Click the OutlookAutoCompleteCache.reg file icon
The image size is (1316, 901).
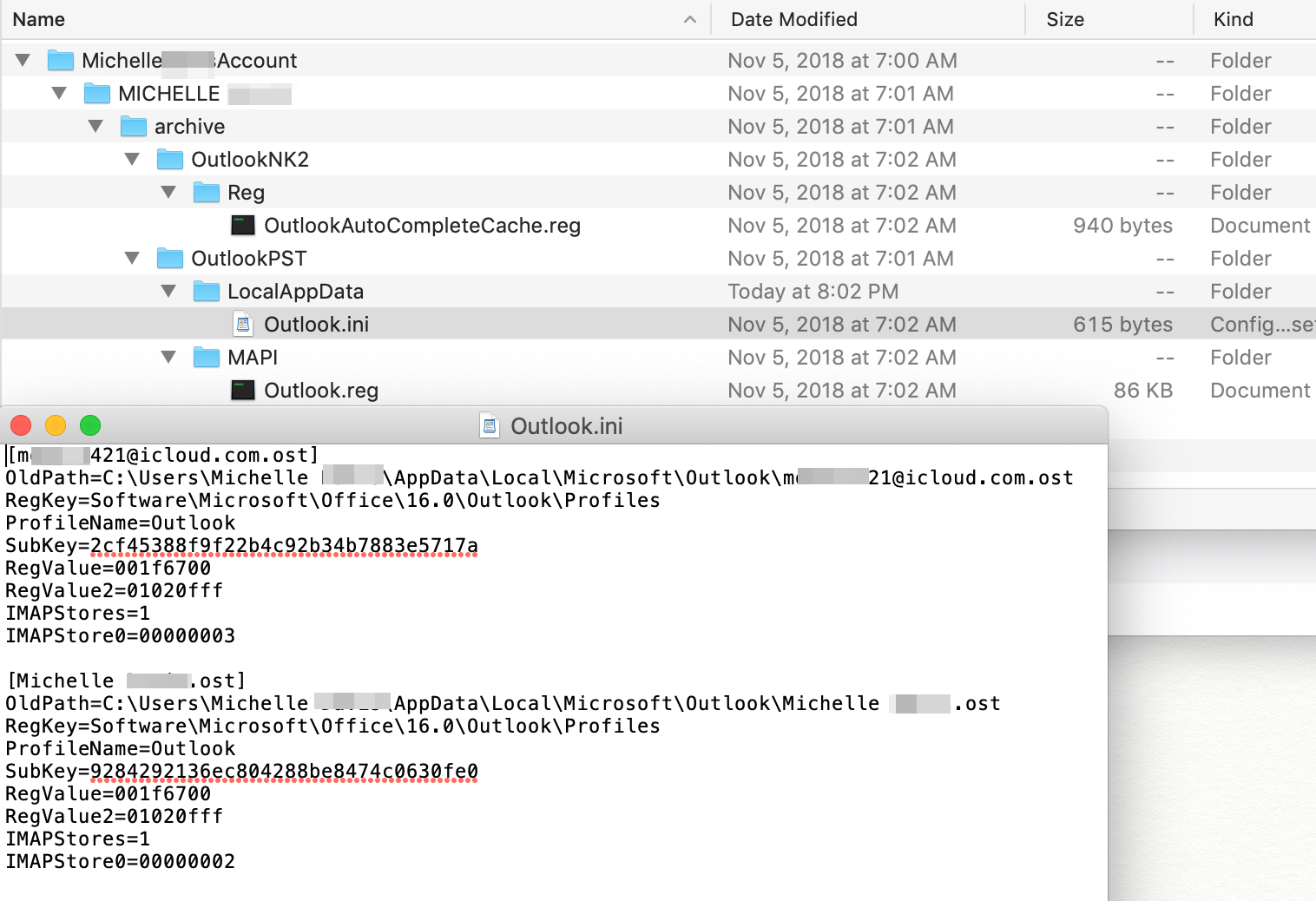coord(243,226)
